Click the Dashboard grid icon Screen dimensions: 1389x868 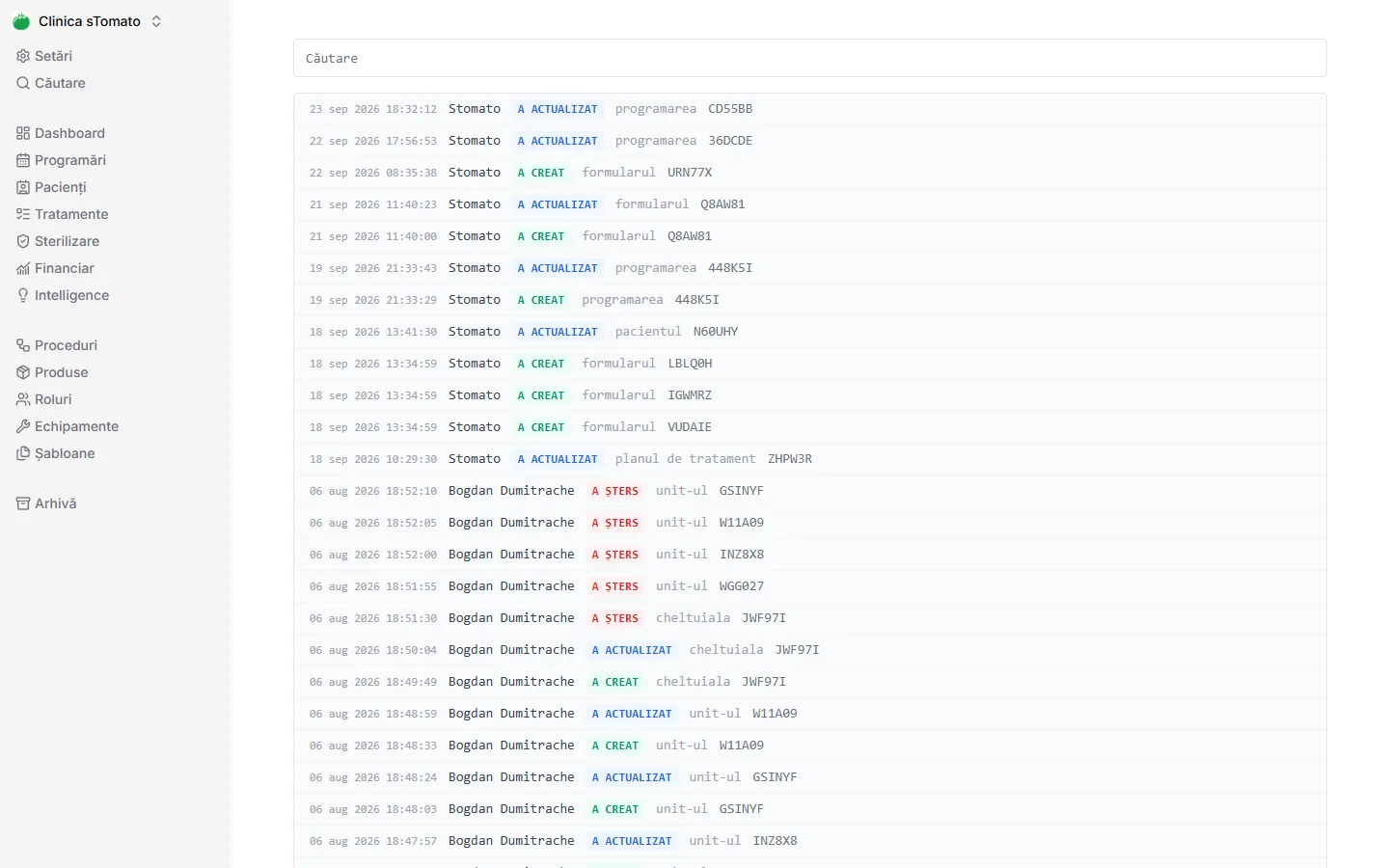(x=23, y=133)
